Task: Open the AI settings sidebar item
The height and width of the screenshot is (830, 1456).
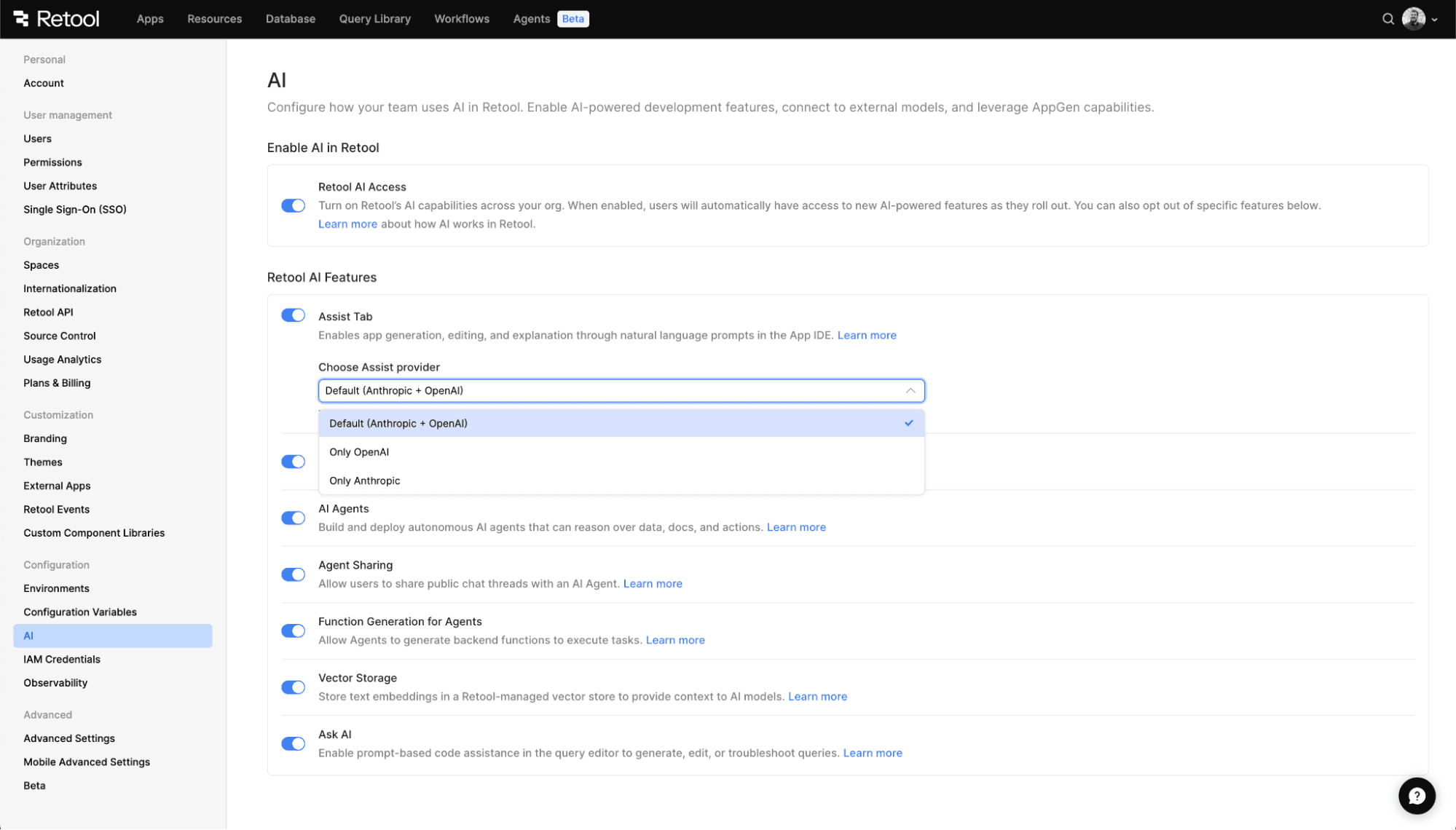Action: click(x=28, y=635)
